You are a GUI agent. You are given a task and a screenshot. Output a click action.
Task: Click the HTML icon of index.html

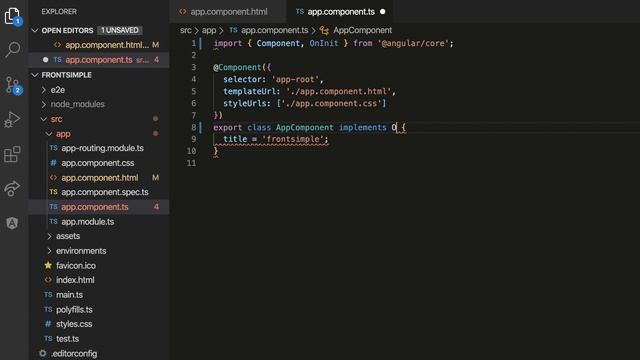48,280
